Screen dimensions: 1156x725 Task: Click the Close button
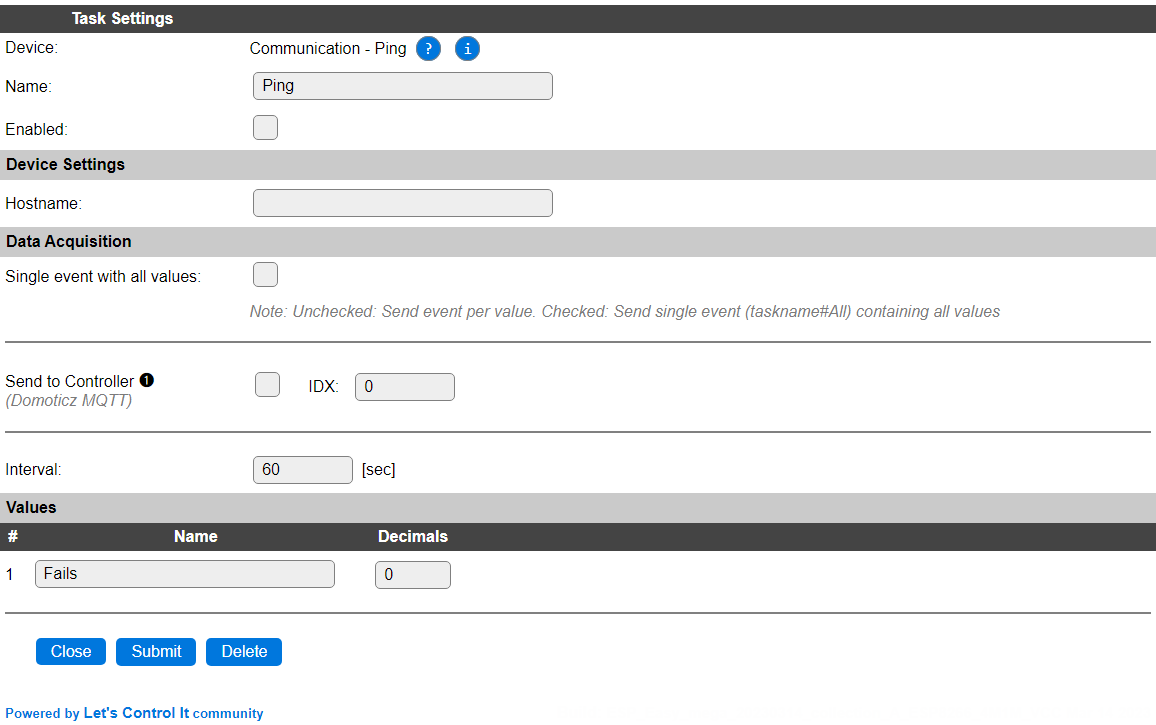[x=71, y=652]
